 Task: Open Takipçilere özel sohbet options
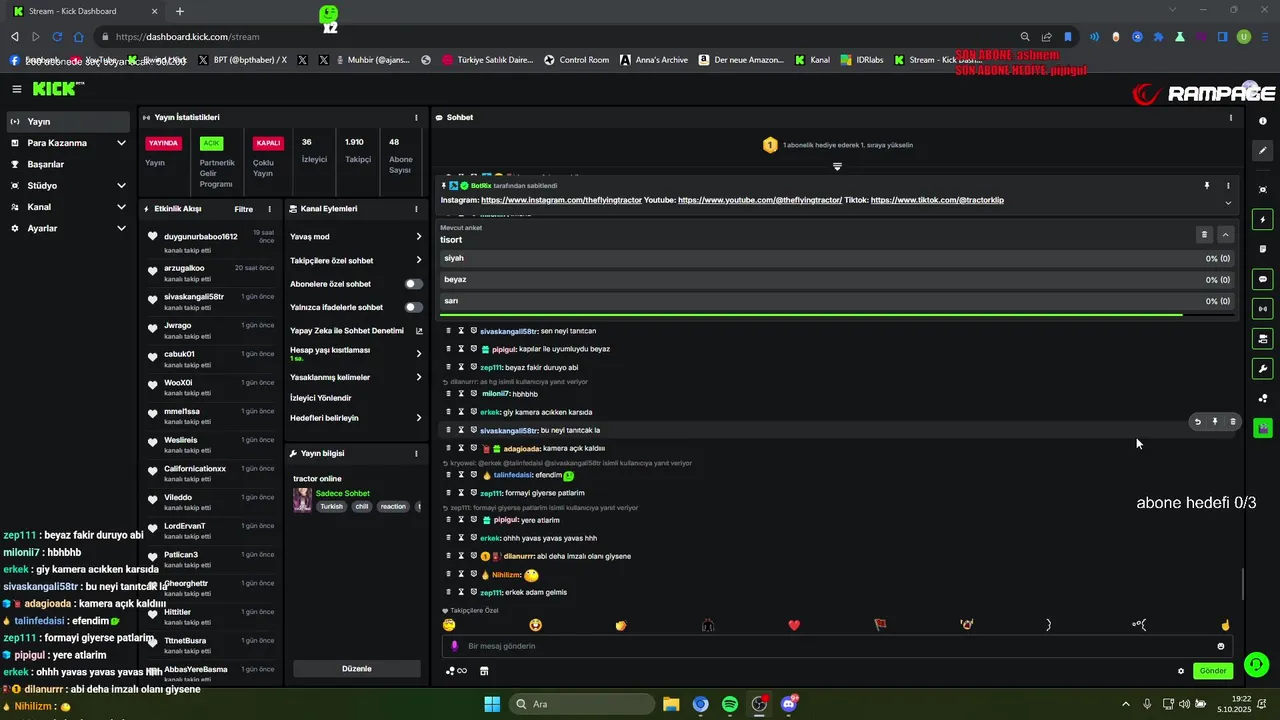point(356,261)
